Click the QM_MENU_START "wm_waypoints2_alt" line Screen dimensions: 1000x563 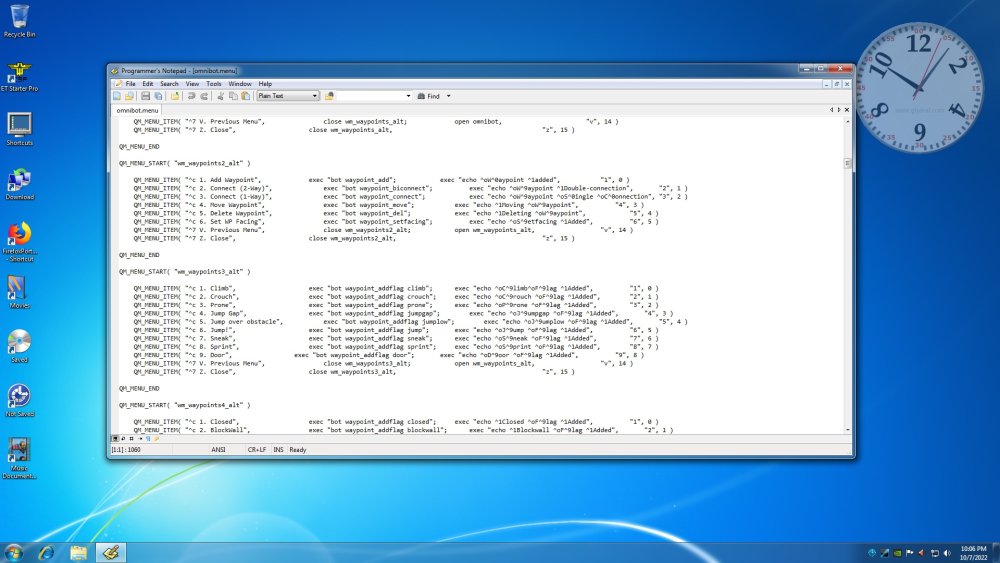184,163
